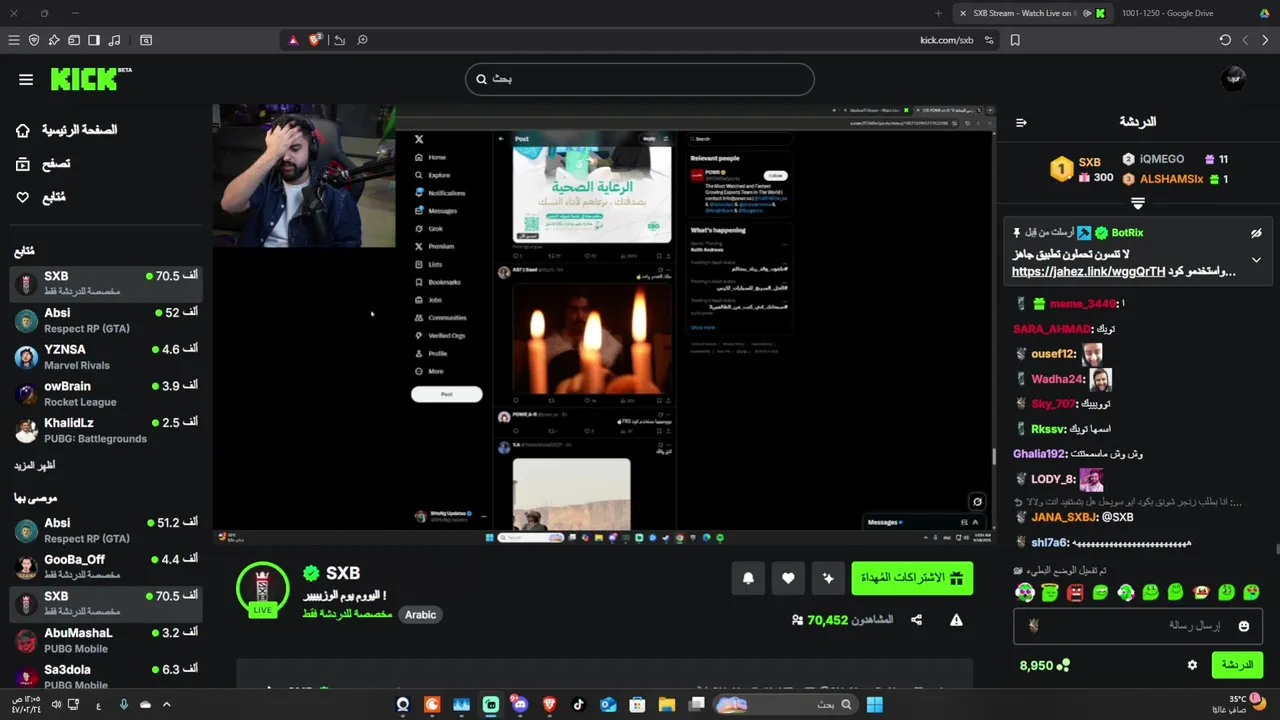
Task: Open Windows Start button
Action: (x=874, y=705)
